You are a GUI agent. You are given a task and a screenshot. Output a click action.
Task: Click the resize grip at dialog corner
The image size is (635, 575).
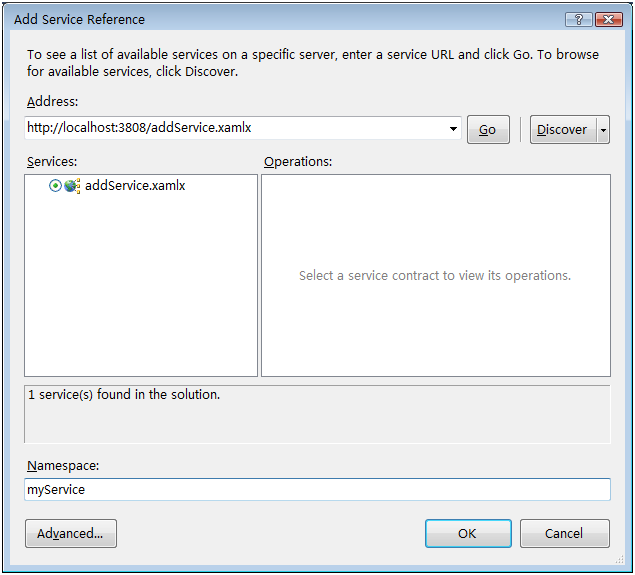tap(620, 560)
